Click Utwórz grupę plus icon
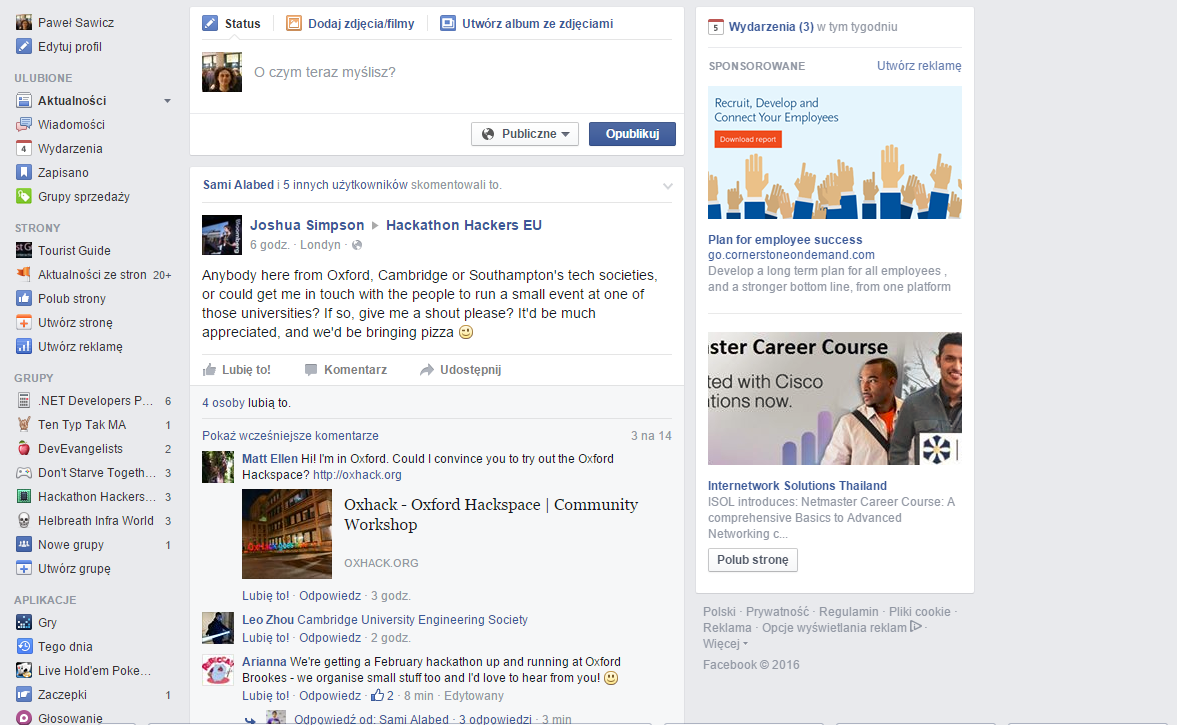 coord(24,569)
